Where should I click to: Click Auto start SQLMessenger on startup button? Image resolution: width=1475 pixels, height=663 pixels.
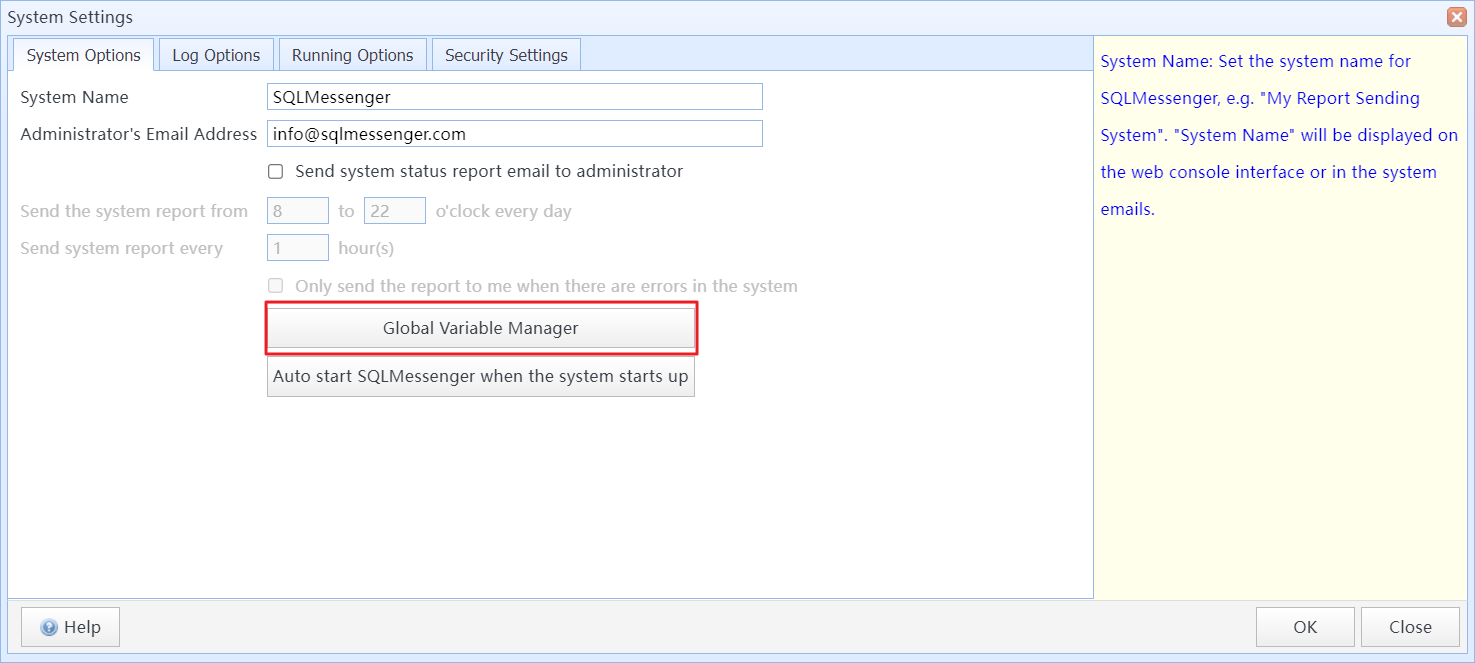click(481, 377)
